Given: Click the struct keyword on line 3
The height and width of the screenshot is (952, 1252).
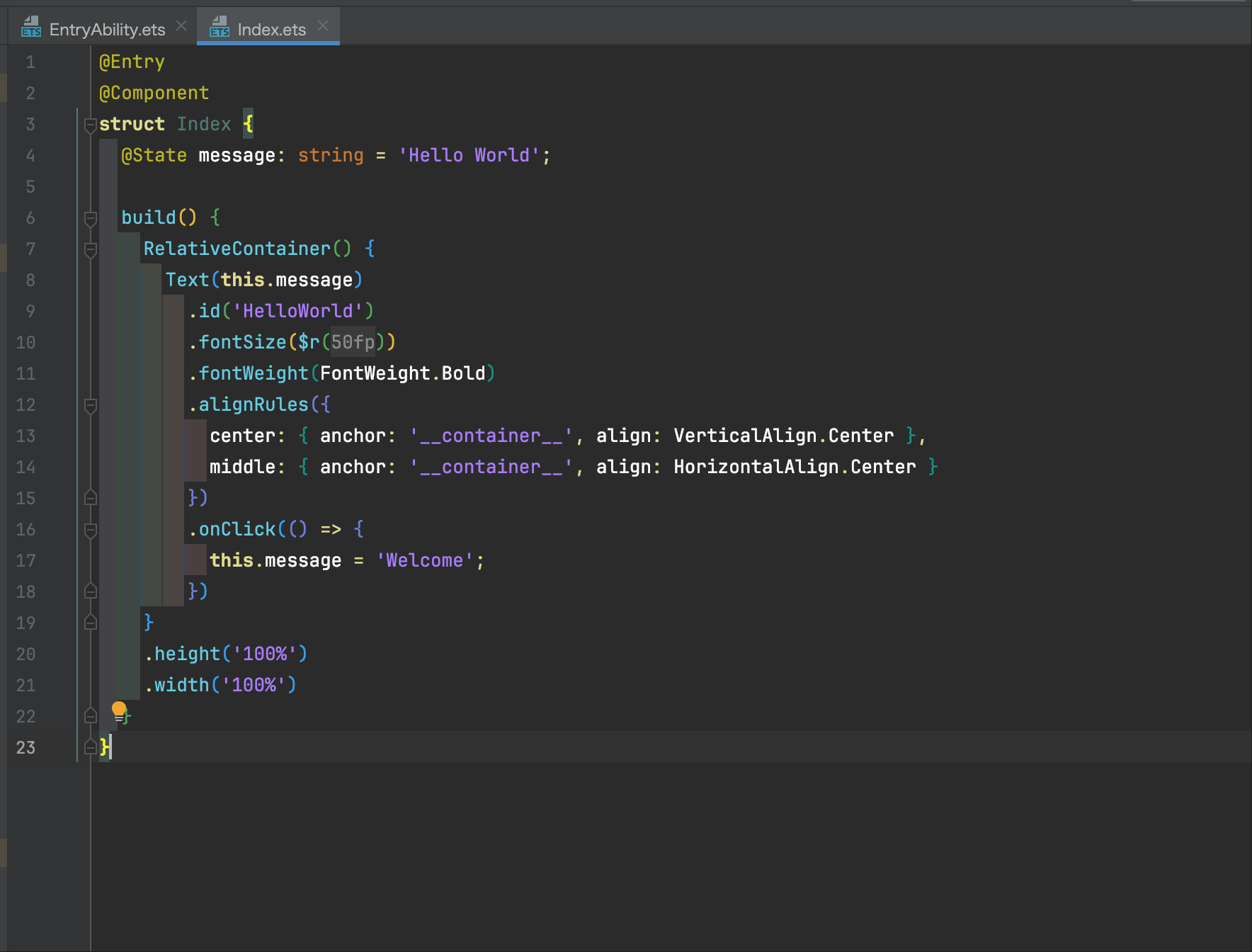Looking at the screenshot, I should [x=132, y=124].
